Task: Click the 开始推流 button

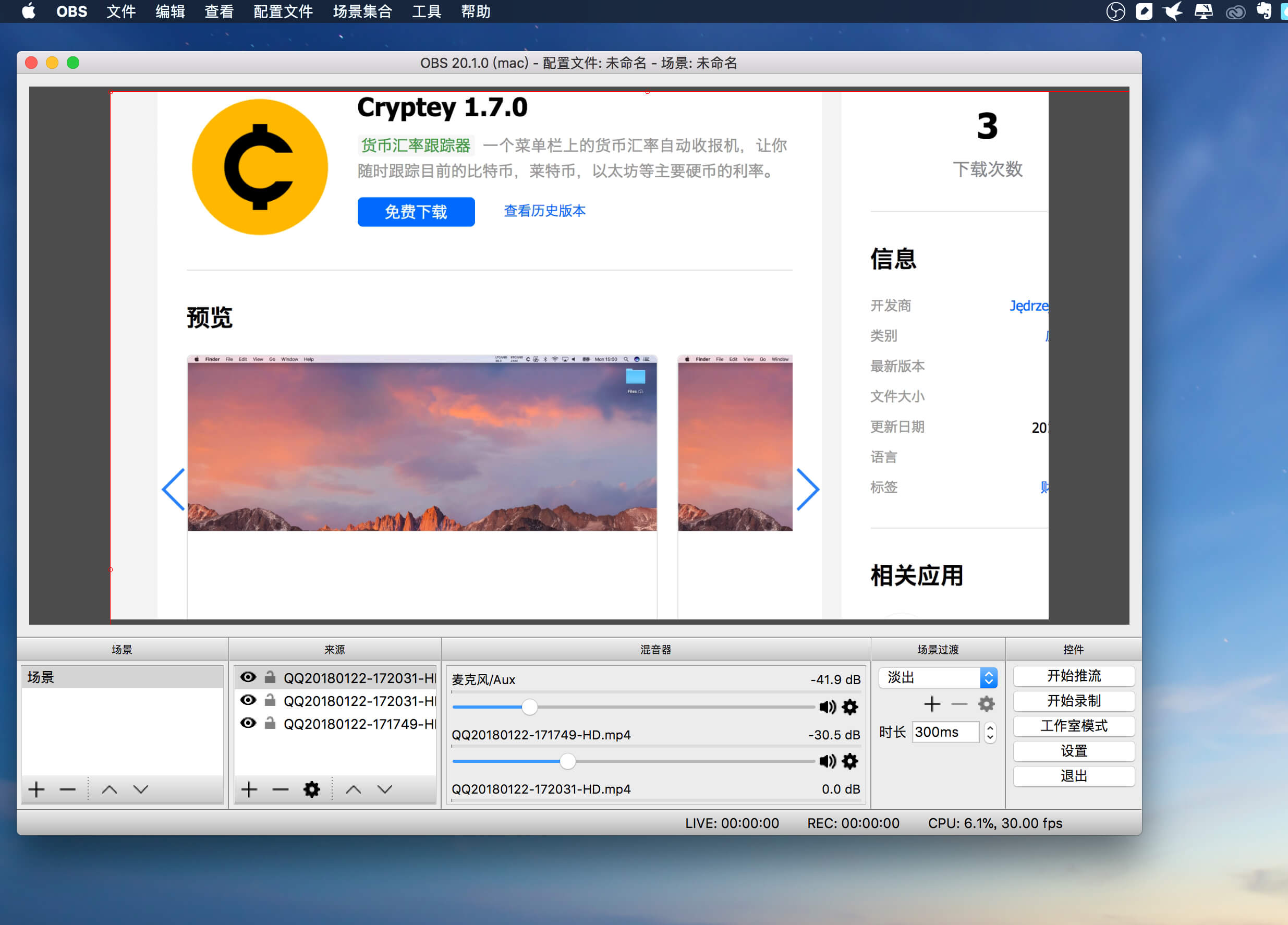Action: 1073,676
